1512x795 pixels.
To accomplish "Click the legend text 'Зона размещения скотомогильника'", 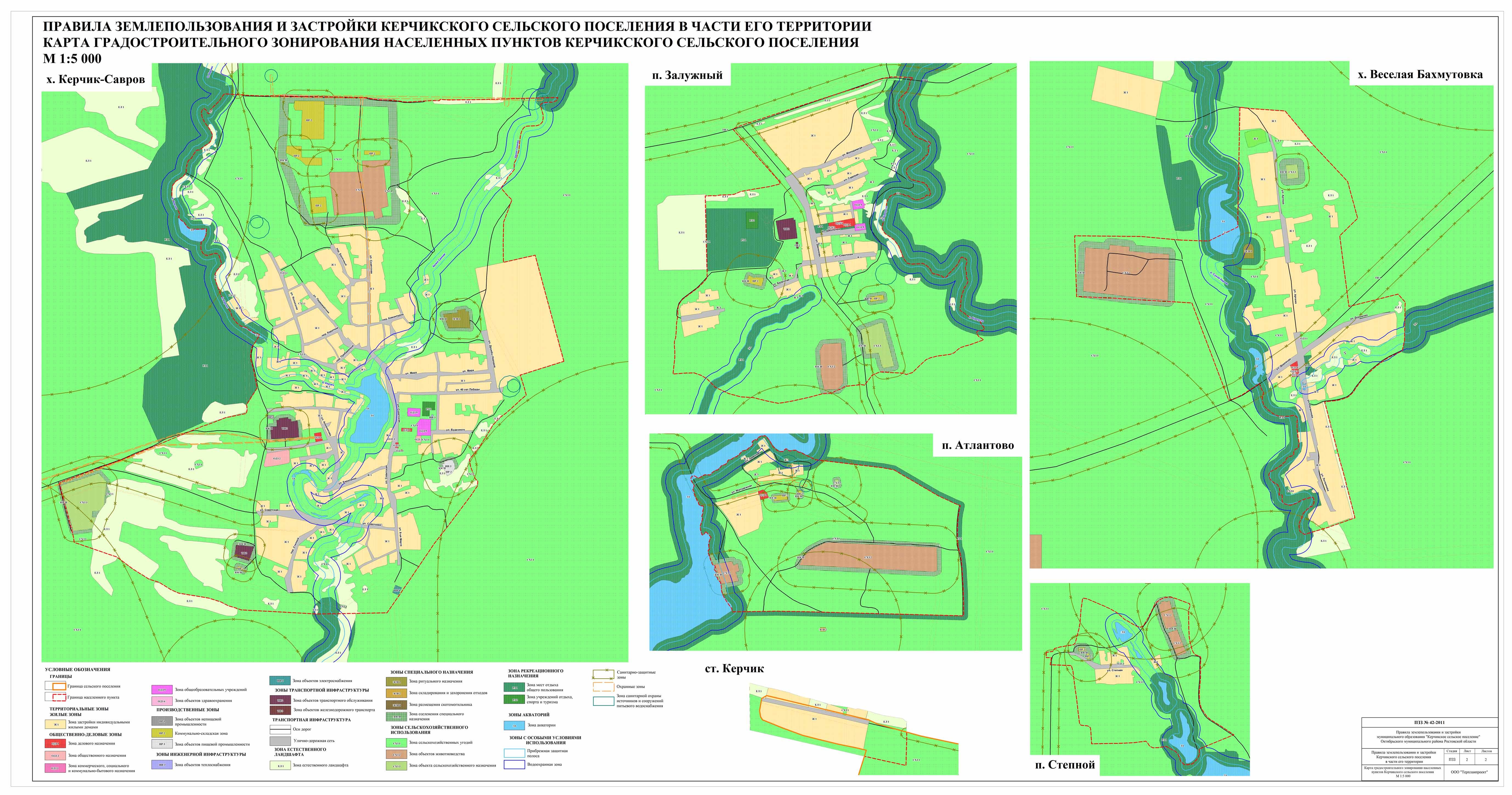I will 440,705.
